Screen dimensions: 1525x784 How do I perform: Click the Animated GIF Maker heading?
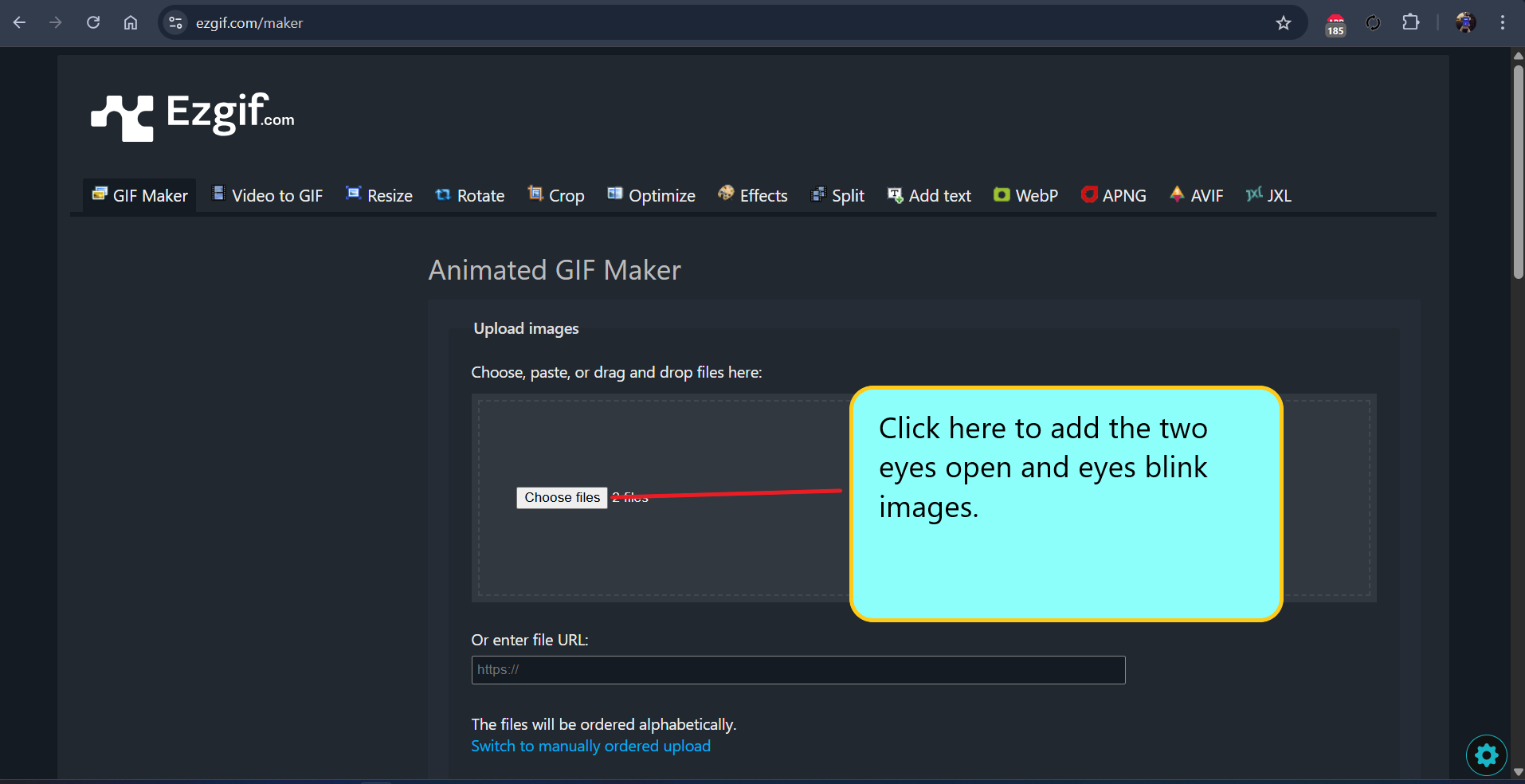coord(555,270)
